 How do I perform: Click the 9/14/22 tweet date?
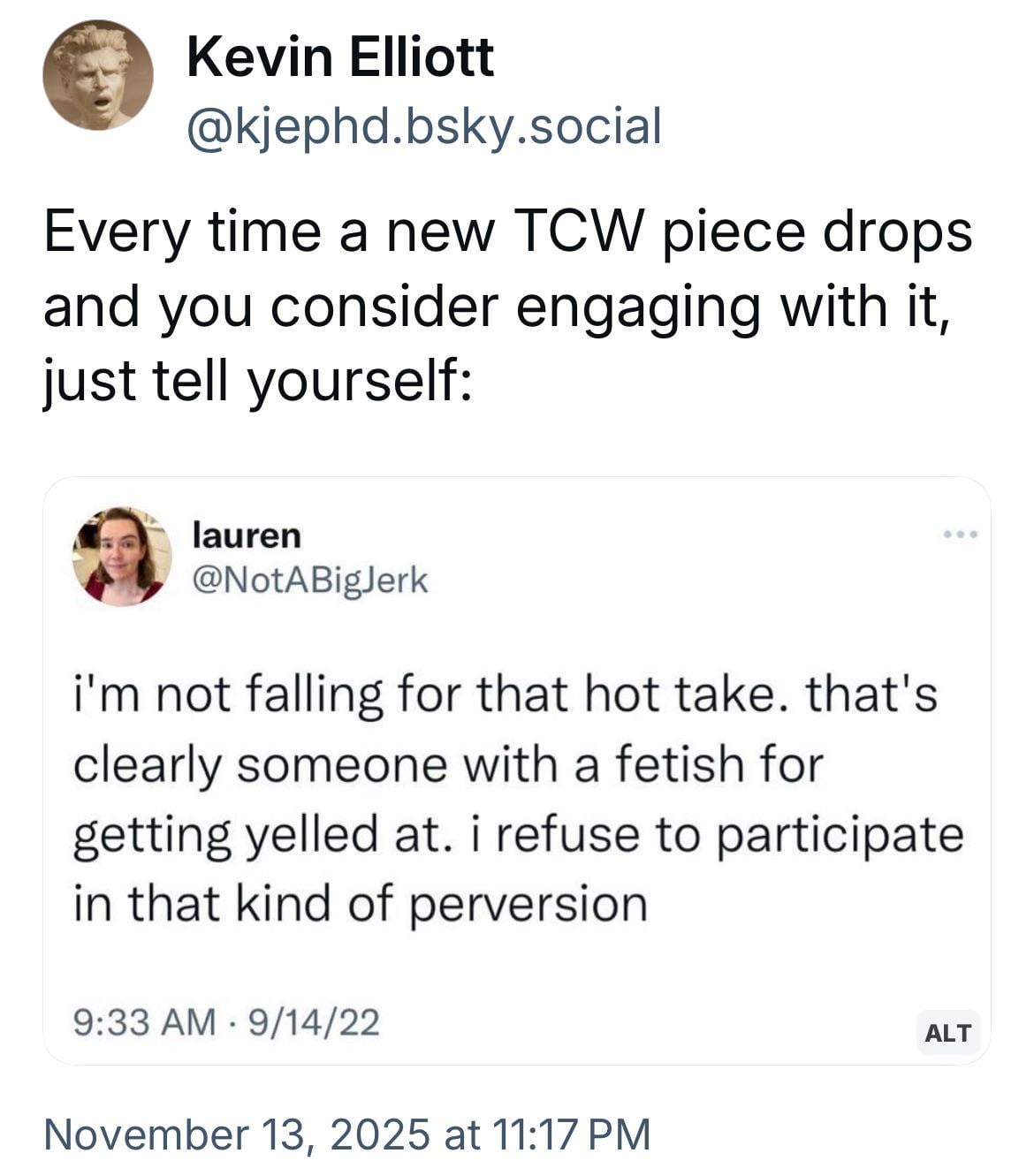[316, 1022]
